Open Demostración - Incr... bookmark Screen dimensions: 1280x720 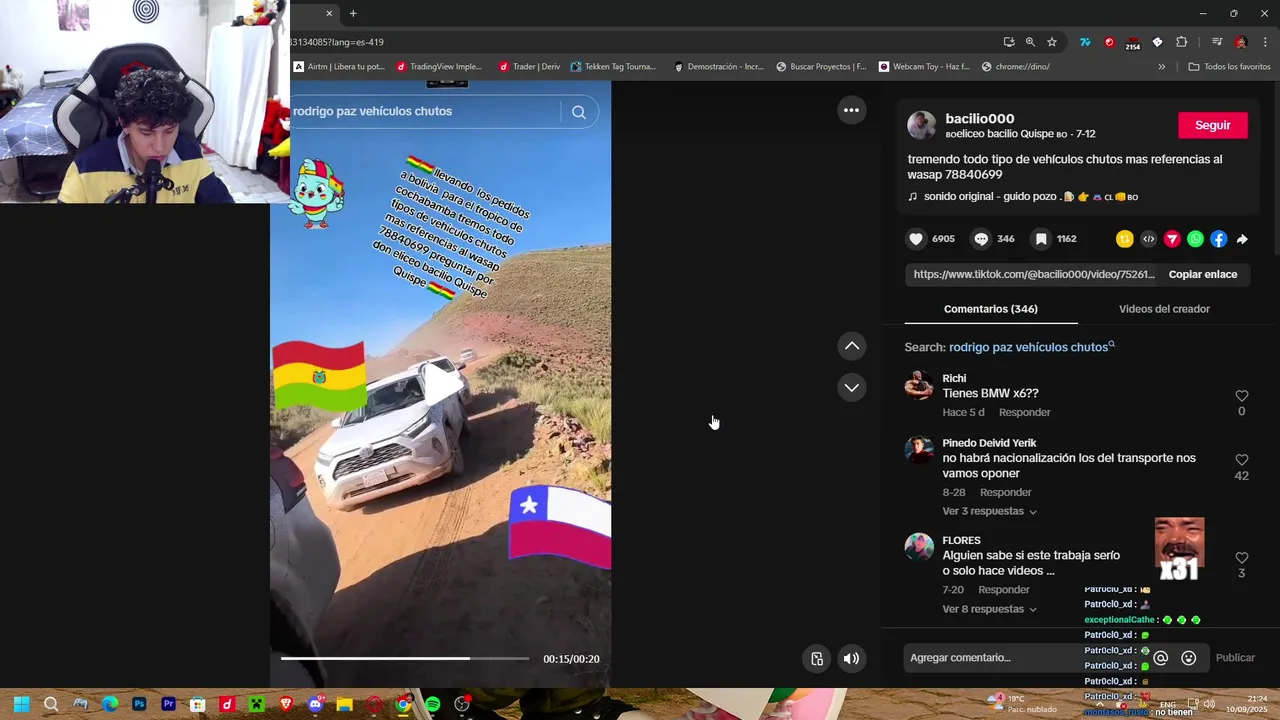pyautogui.click(x=719, y=67)
